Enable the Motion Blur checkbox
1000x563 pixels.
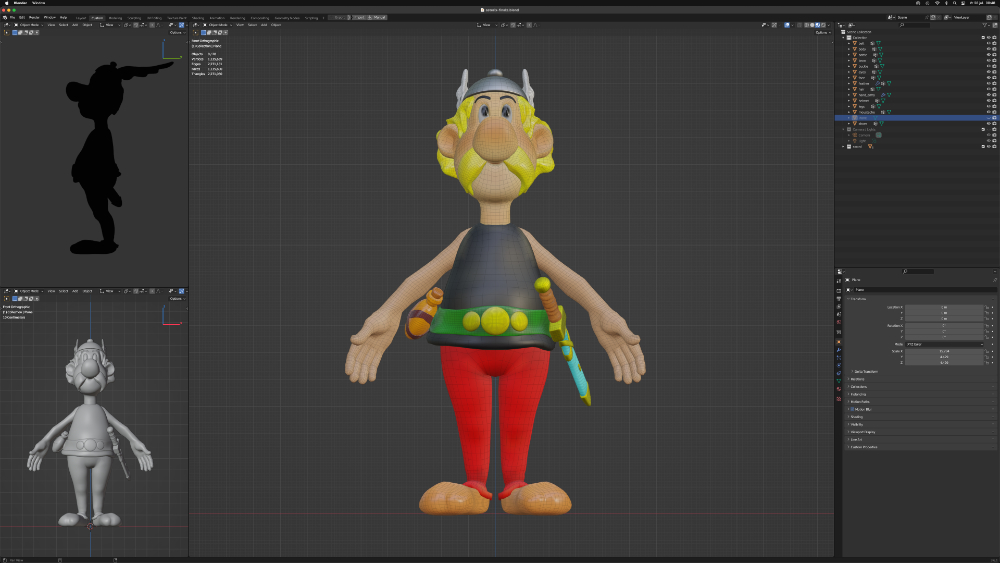[852, 409]
